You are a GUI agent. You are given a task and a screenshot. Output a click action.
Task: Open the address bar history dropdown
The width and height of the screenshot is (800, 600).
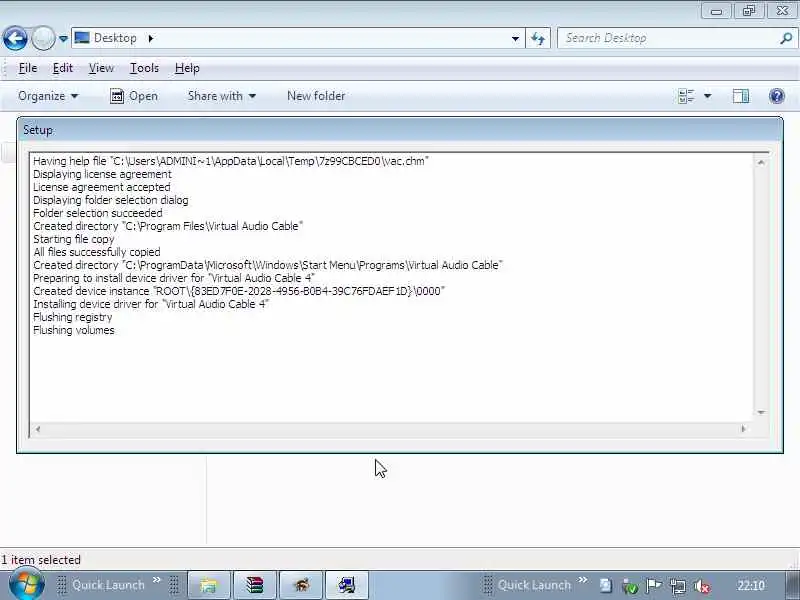(515, 38)
